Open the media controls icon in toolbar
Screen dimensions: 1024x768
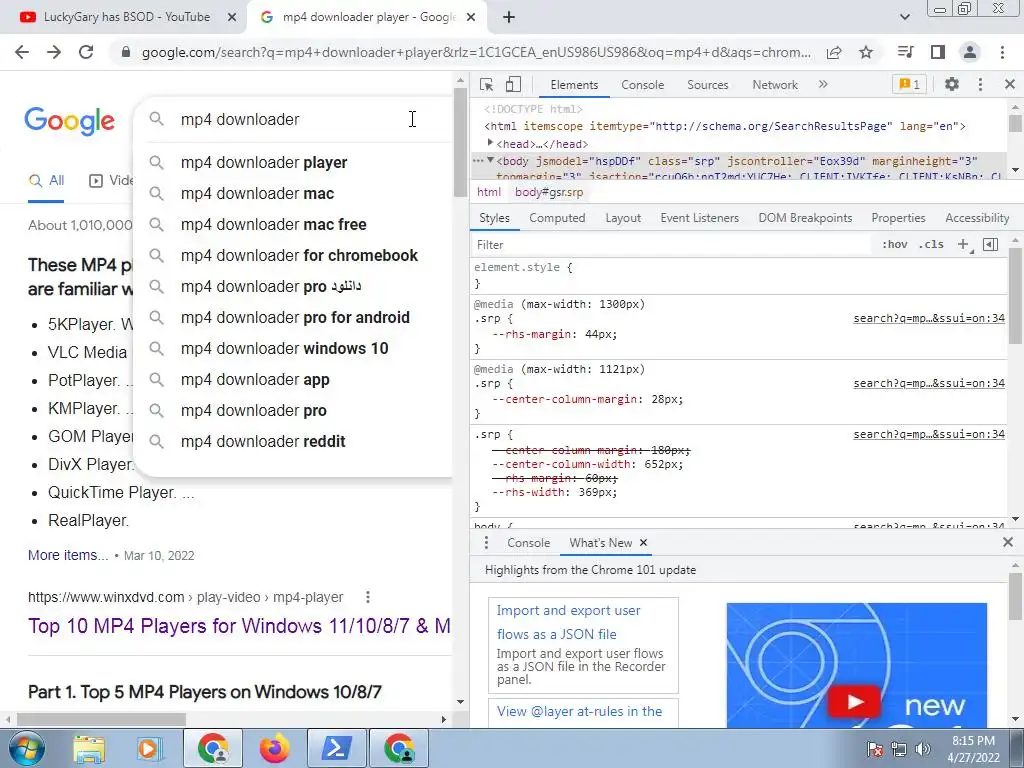click(905, 52)
